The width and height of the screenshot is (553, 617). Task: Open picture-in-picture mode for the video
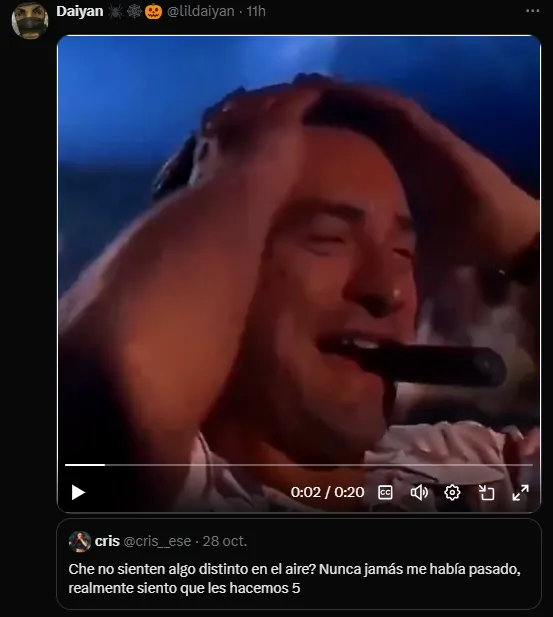point(486,492)
